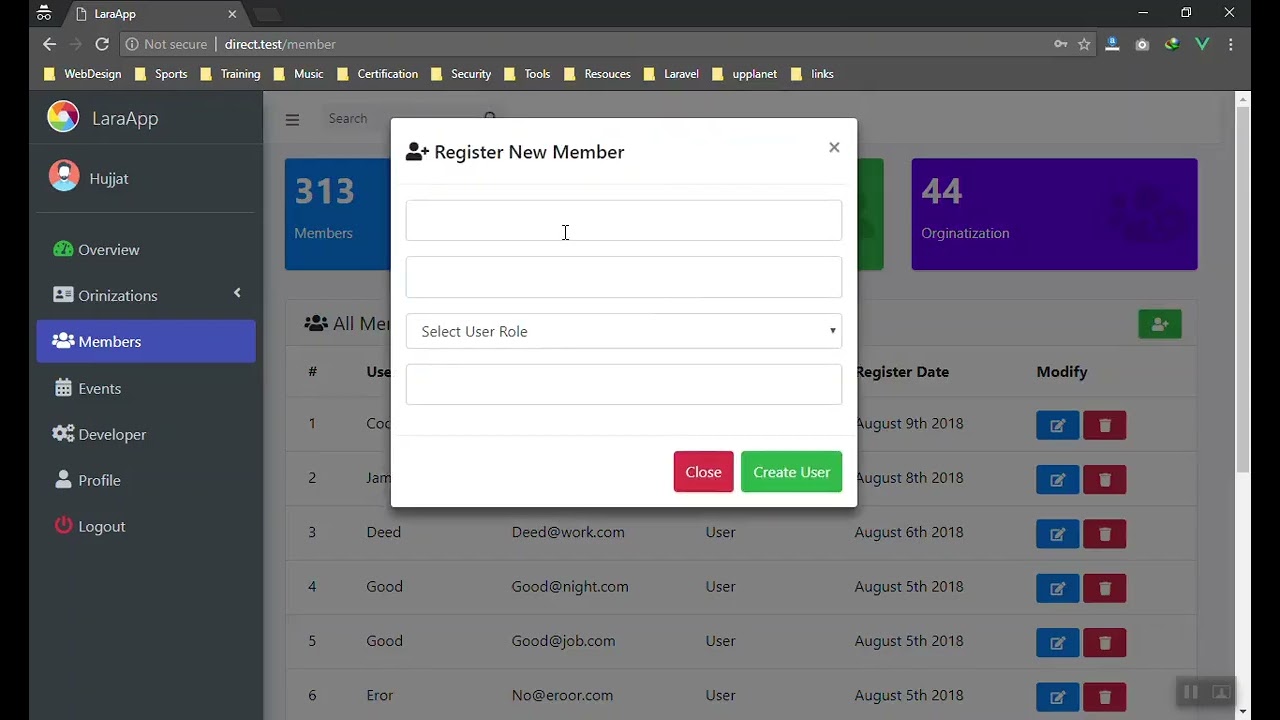
Task: Reload the page with refresh icon
Action: pyautogui.click(x=102, y=44)
